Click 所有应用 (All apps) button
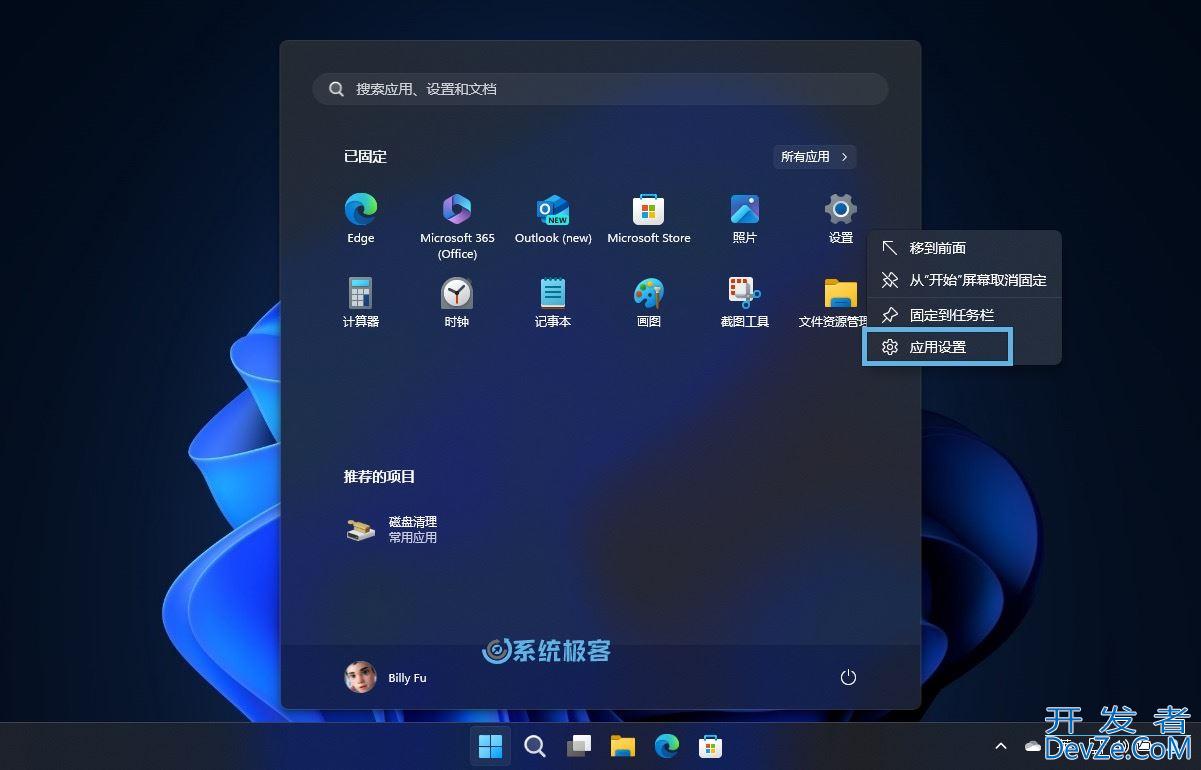1201x770 pixels. [x=815, y=157]
